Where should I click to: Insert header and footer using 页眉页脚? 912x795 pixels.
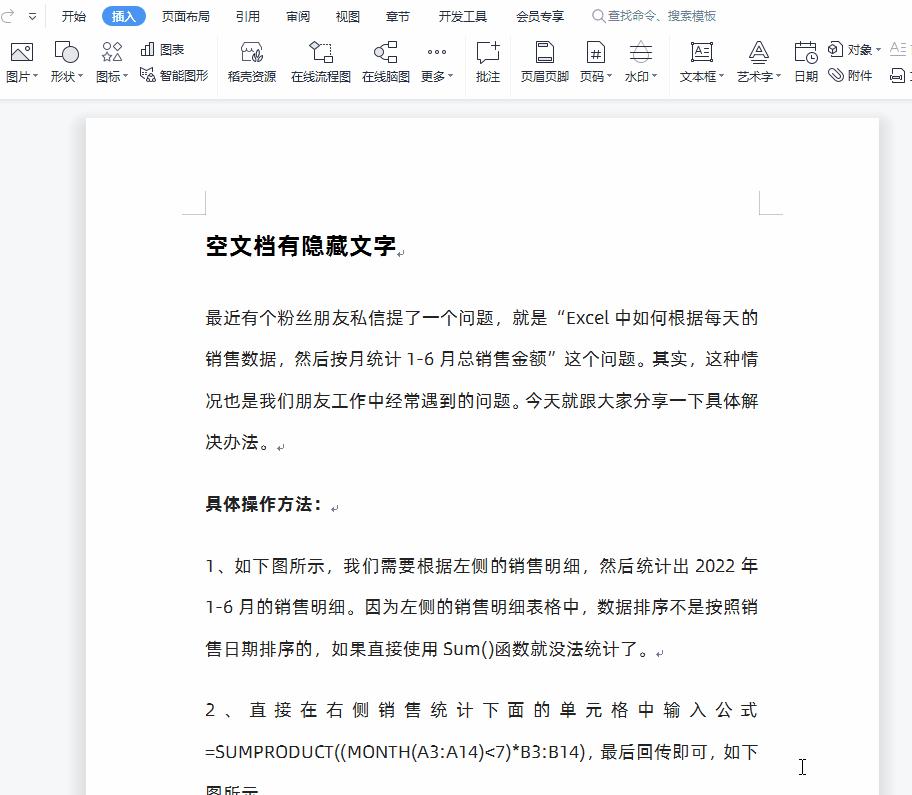pos(543,62)
